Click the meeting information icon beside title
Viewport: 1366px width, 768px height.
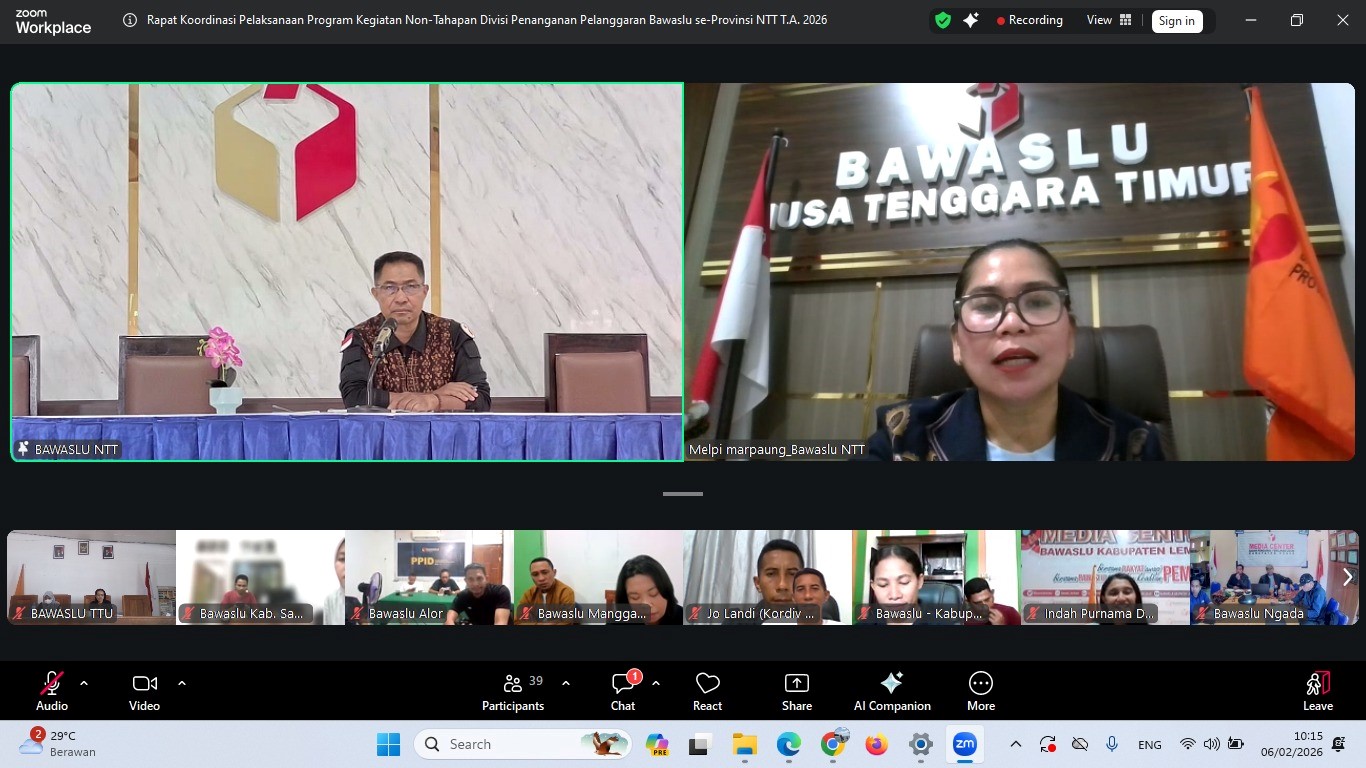click(x=130, y=20)
